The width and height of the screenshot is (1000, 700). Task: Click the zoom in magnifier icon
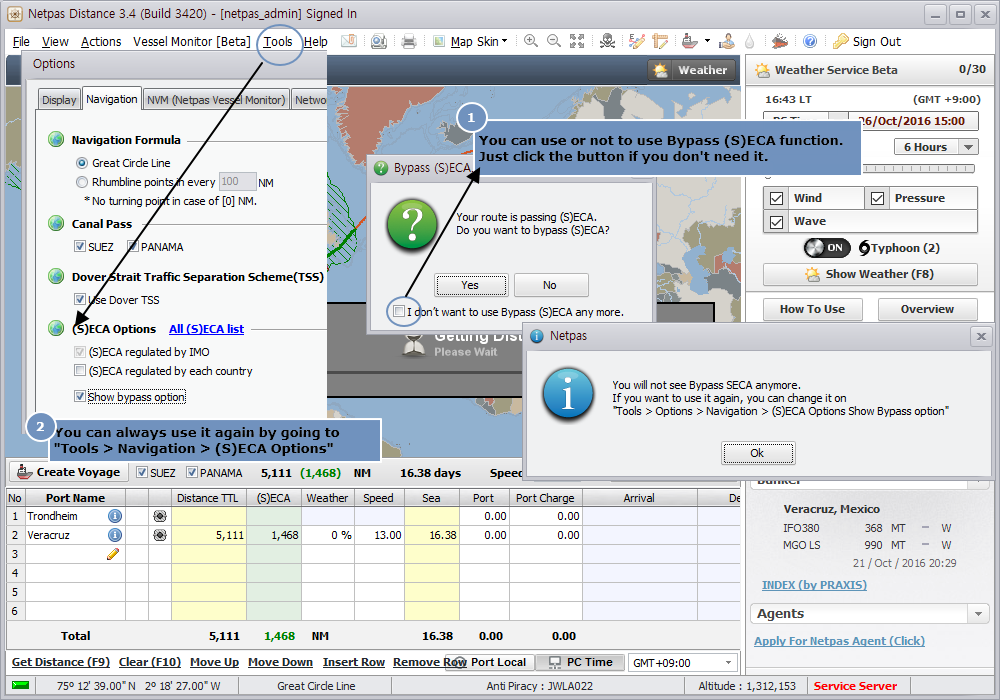click(530, 41)
